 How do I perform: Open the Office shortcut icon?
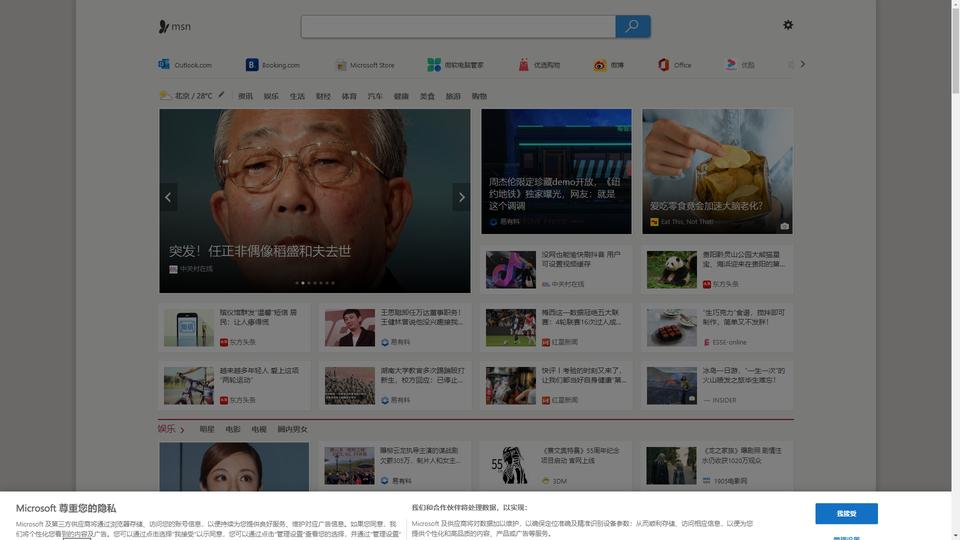[x=664, y=64]
